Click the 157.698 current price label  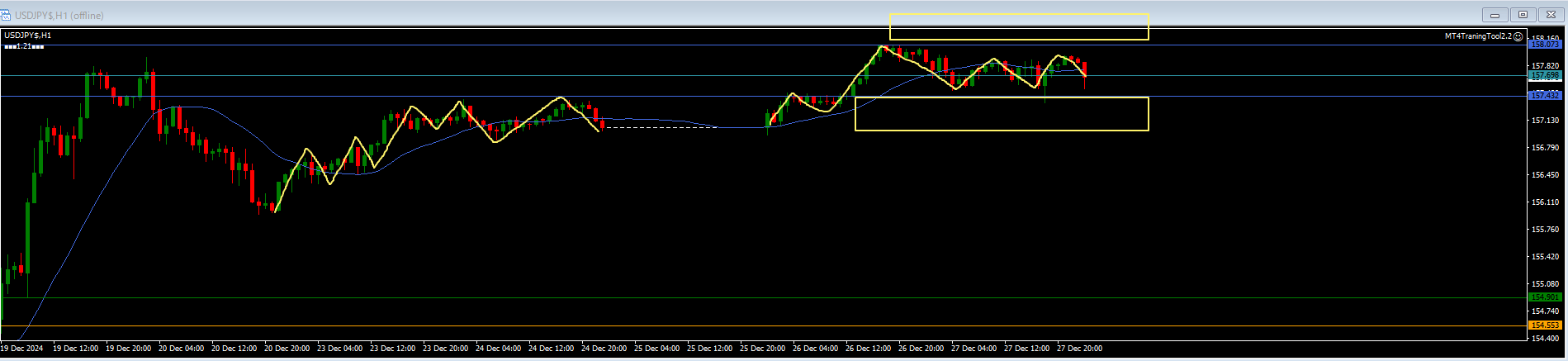pyautogui.click(x=1545, y=75)
